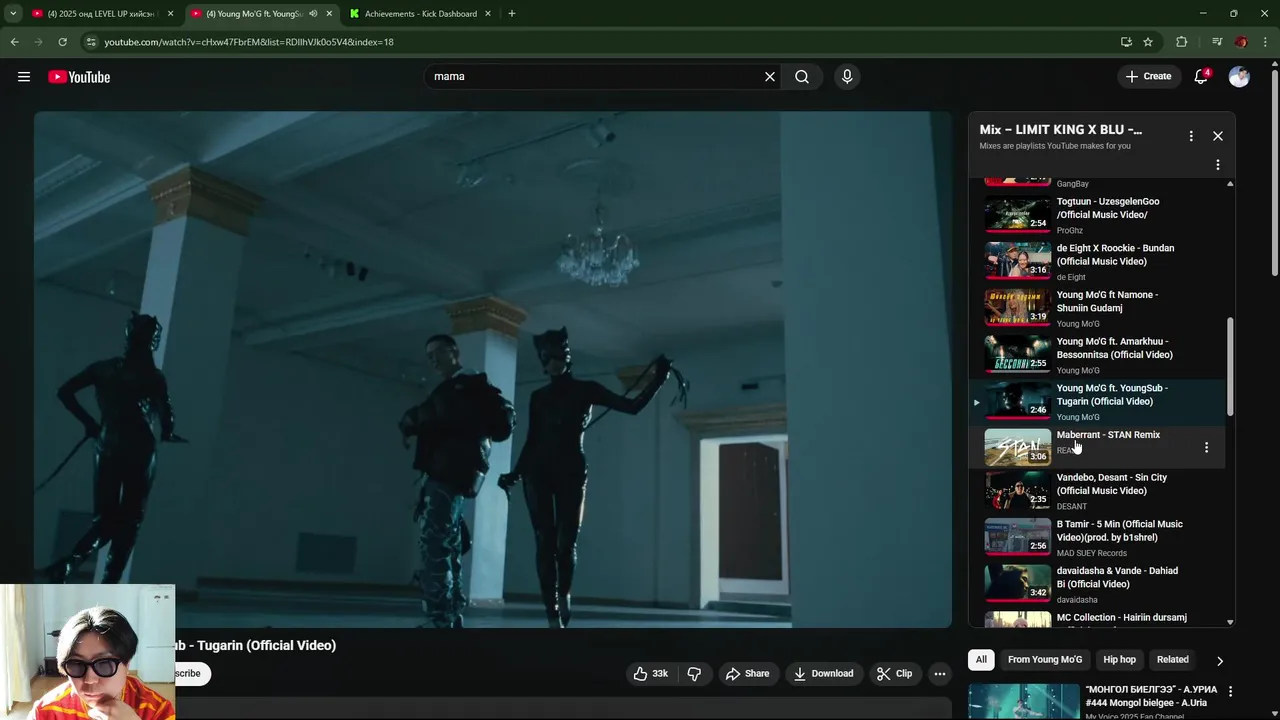Open Mongol bielgee recommendation thumbnail
This screenshot has width=1280, height=720.
(x=1023, y=701)
